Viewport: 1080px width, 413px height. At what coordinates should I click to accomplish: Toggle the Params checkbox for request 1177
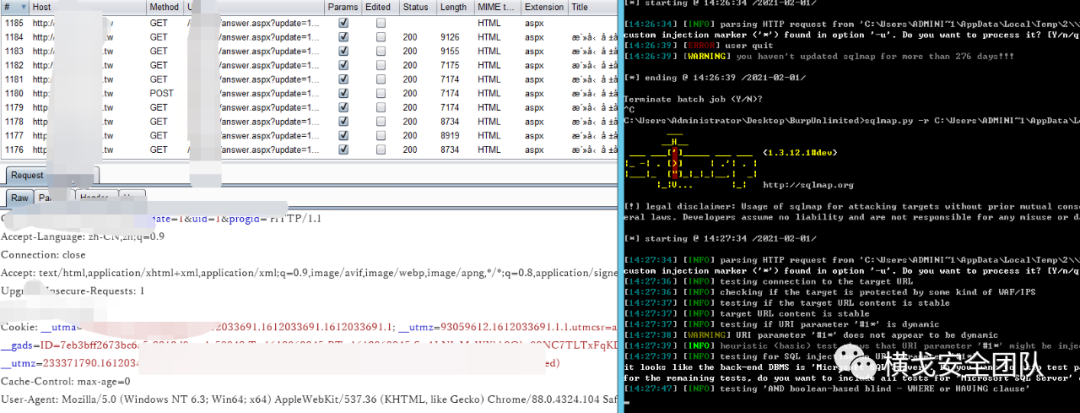click(x=344, y=136)
